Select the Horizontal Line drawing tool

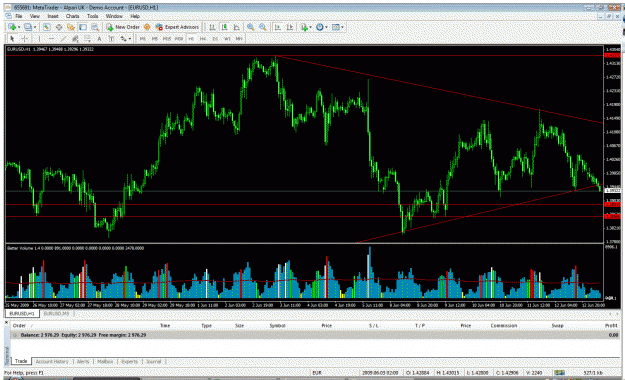pyautogui.click(x=51, y=39)
